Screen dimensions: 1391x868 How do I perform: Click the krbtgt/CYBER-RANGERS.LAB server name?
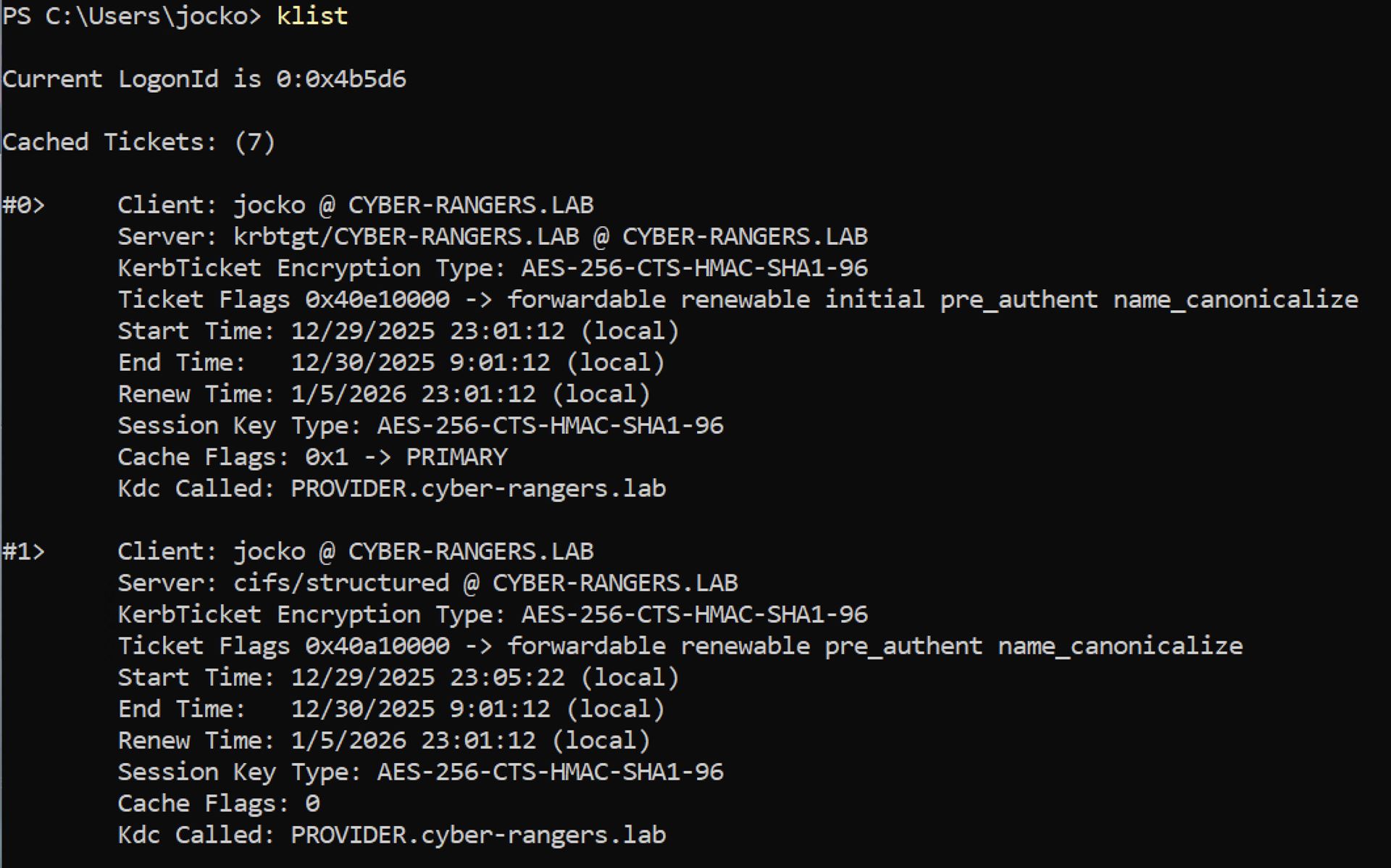click(x=406, y=237)
